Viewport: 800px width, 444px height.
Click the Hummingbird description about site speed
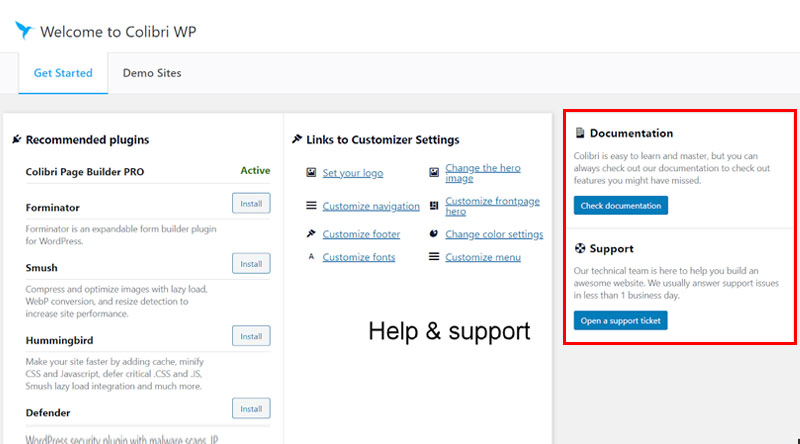click(x=115, y=374)
